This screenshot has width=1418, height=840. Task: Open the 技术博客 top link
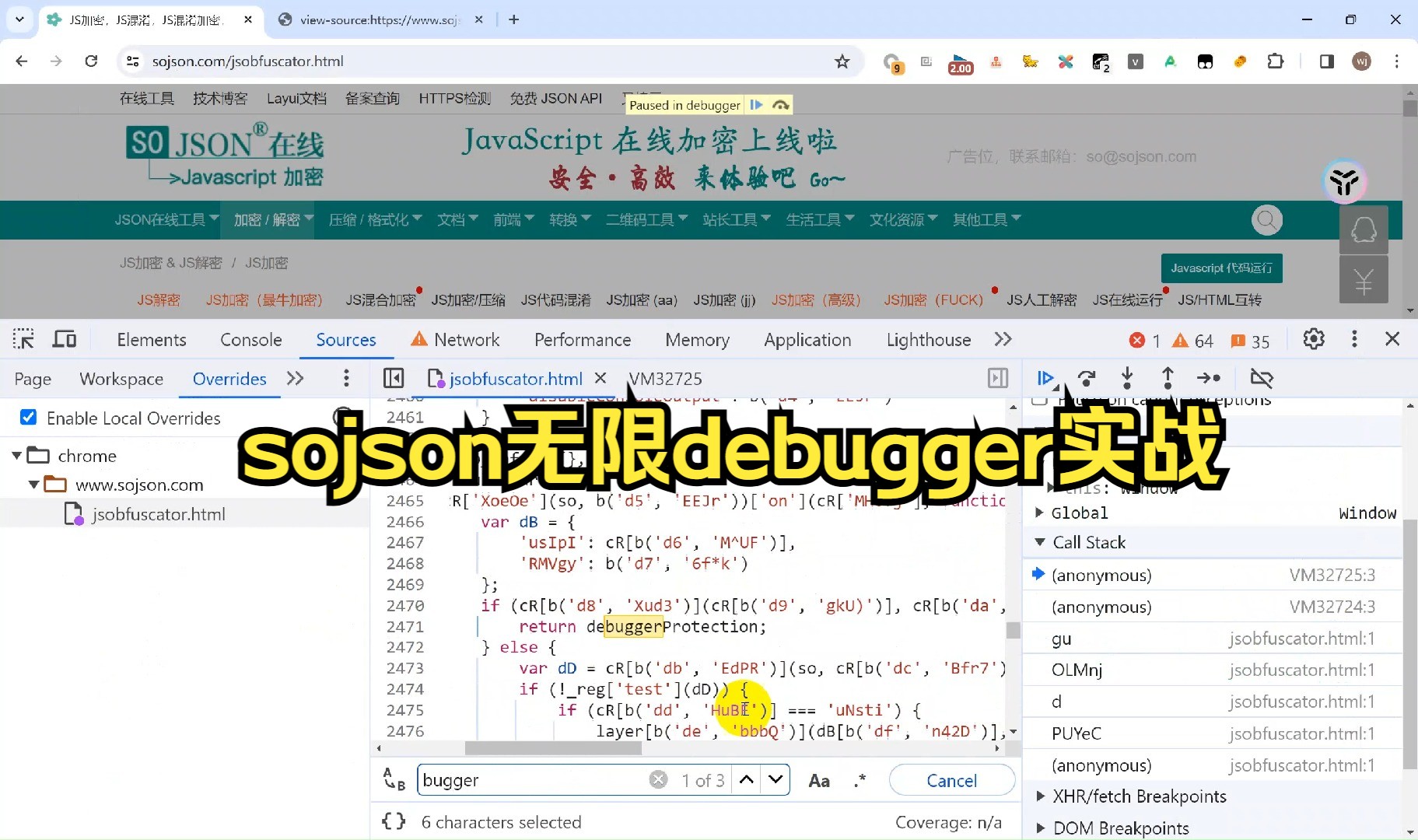[220, 98]
